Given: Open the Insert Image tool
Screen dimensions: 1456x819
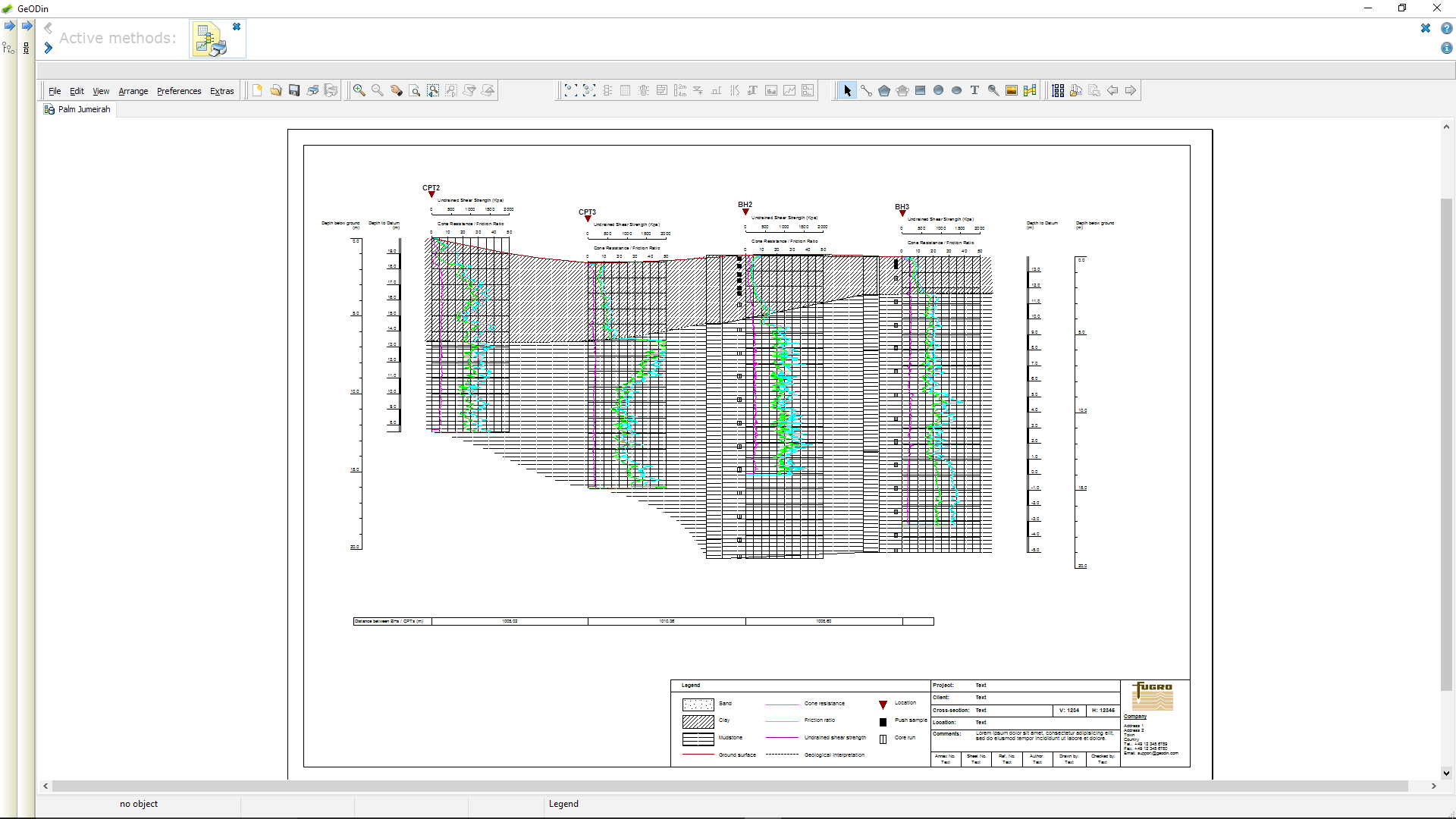Looking at the screenshot, I should [x=1011, y=90].
